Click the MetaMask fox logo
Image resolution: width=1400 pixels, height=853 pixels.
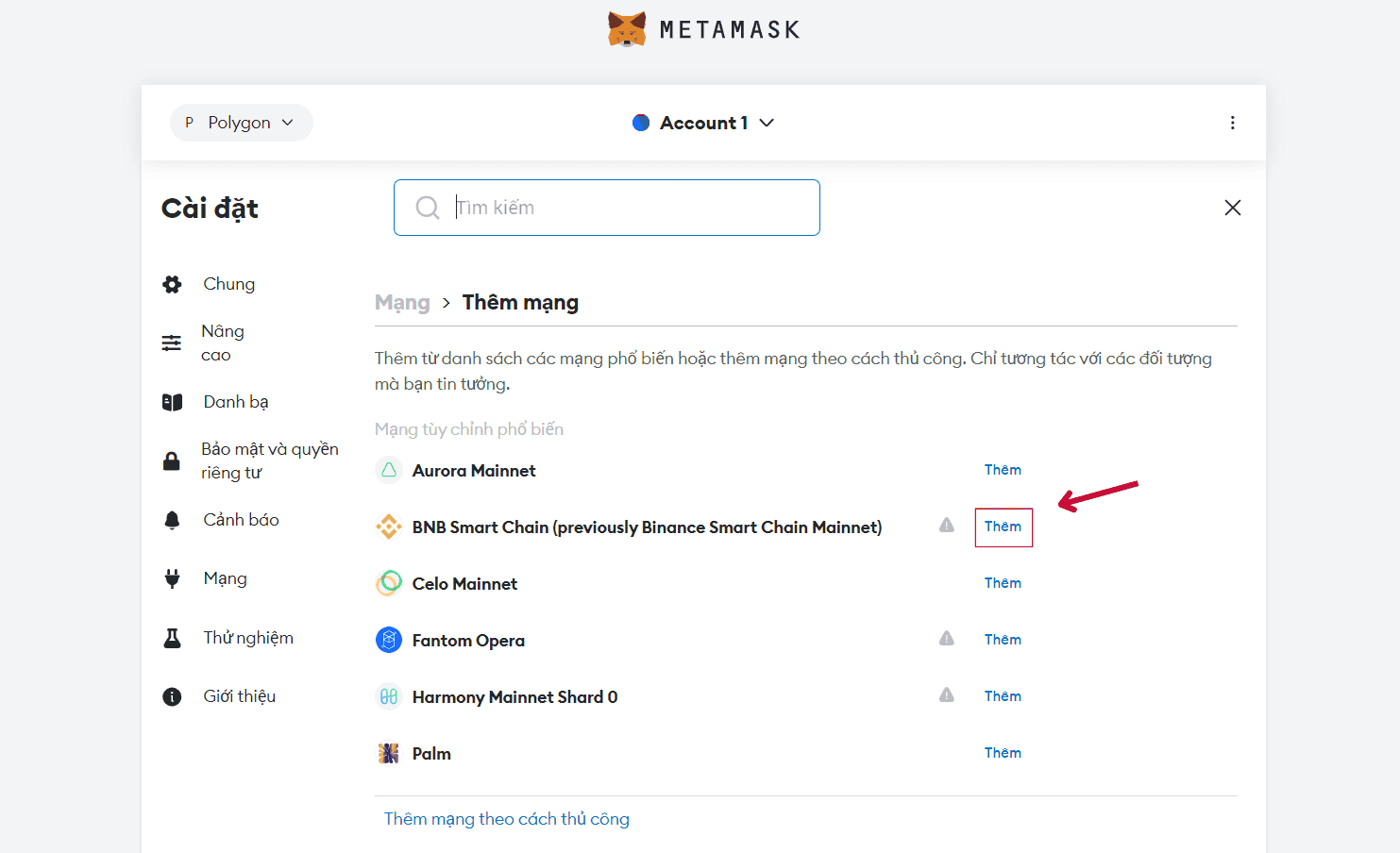coord(627,29)
